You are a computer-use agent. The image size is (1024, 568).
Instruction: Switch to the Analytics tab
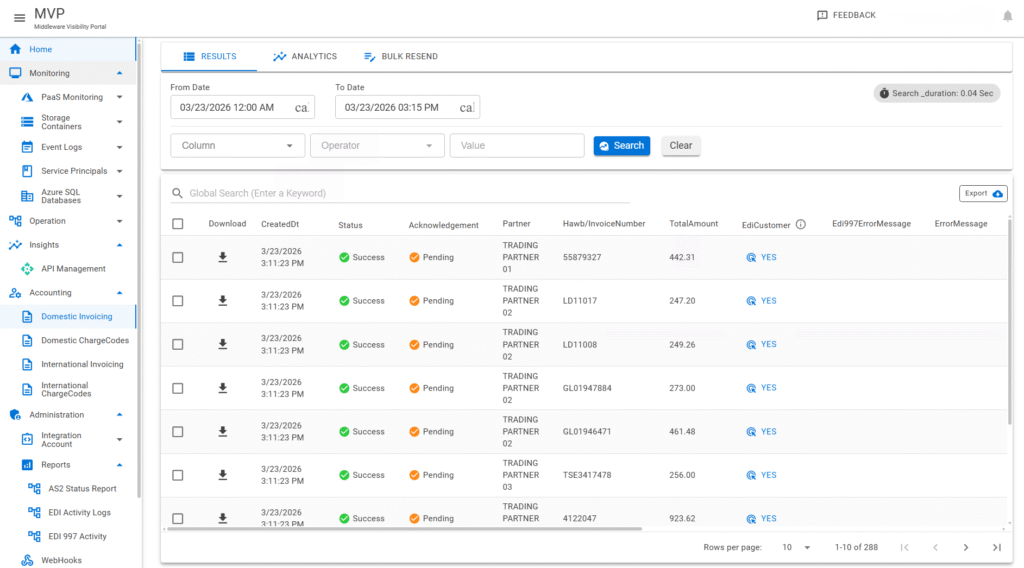point(305,57)
